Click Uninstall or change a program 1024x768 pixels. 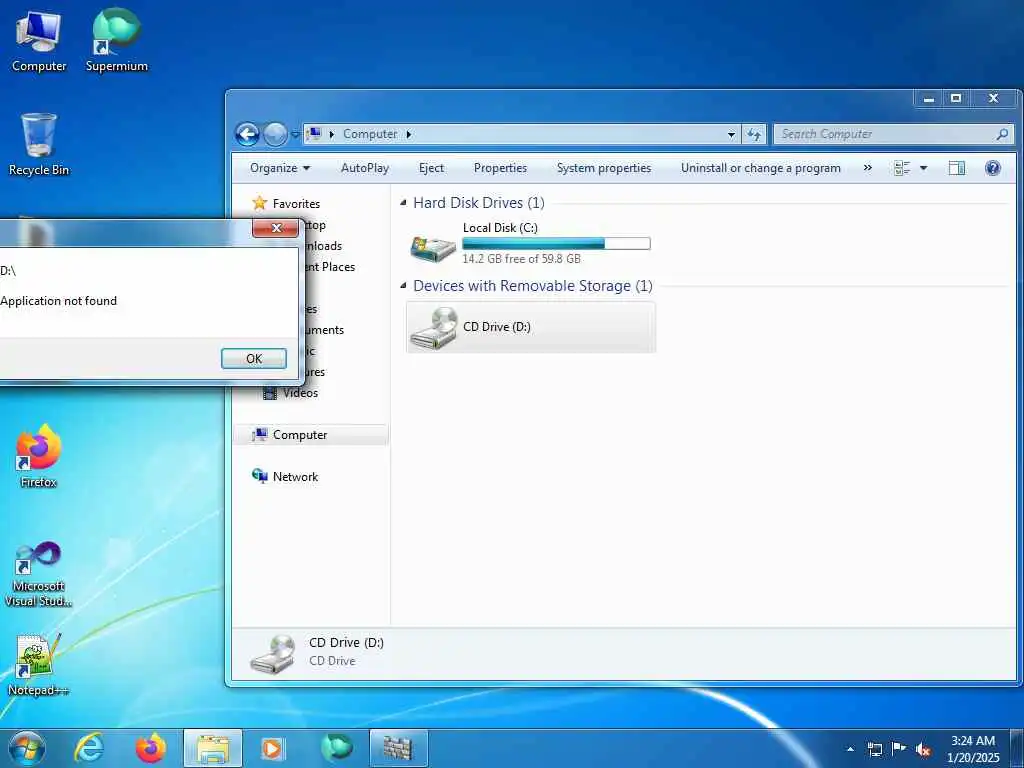[761, 168]
